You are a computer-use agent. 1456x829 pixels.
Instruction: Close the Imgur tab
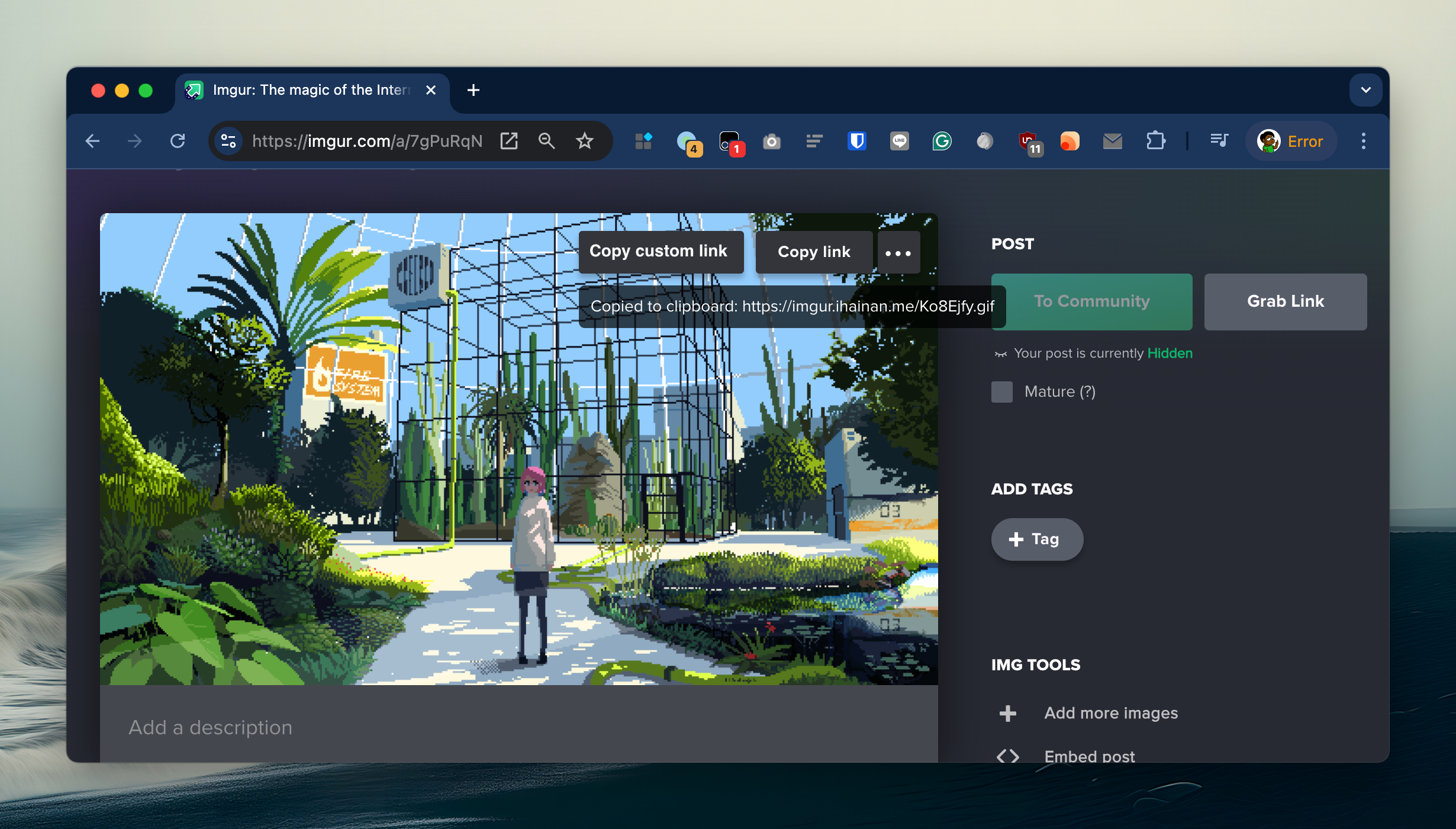tap(431, 90)
